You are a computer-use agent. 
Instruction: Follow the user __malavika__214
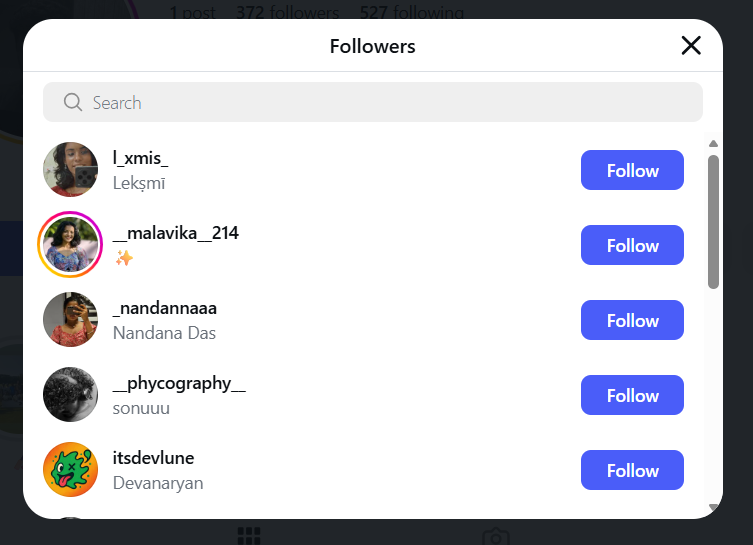click(632, 245)
